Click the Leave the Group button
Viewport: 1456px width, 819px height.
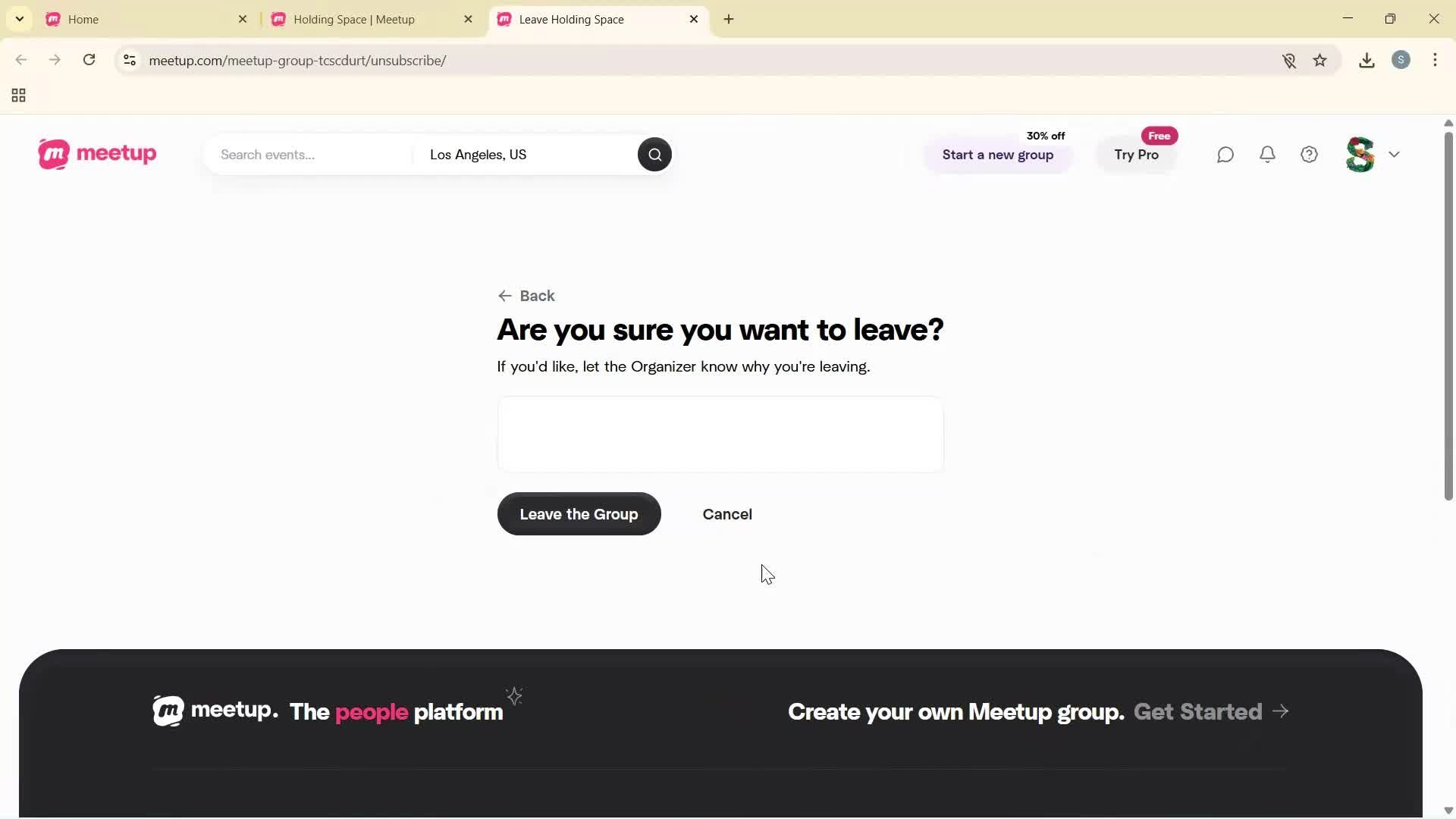[579, 513]
